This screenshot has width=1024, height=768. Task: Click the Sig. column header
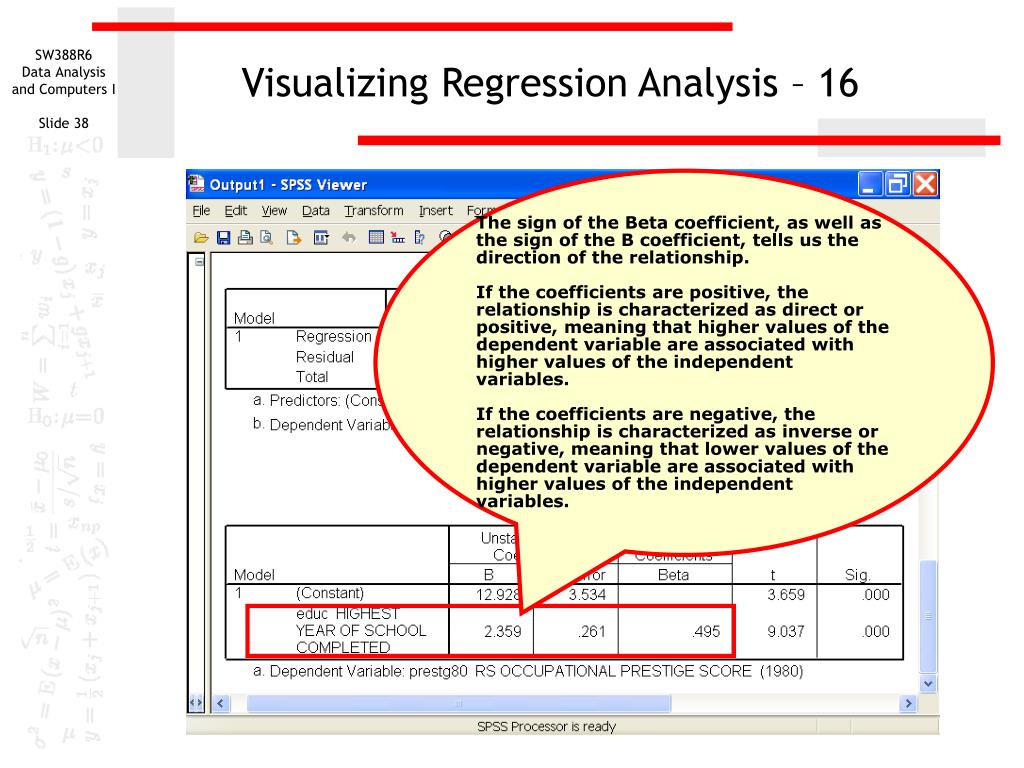[x=857, y=575]
